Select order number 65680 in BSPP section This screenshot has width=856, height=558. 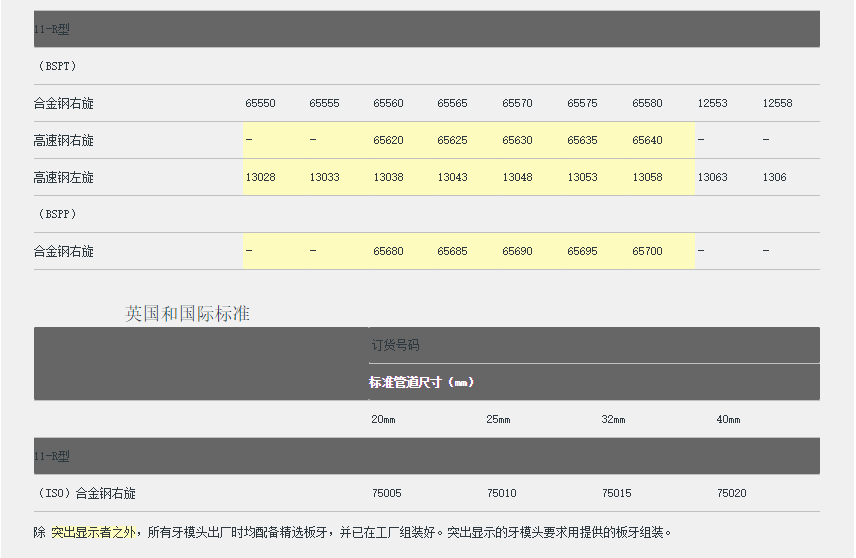tap(388, 252)
